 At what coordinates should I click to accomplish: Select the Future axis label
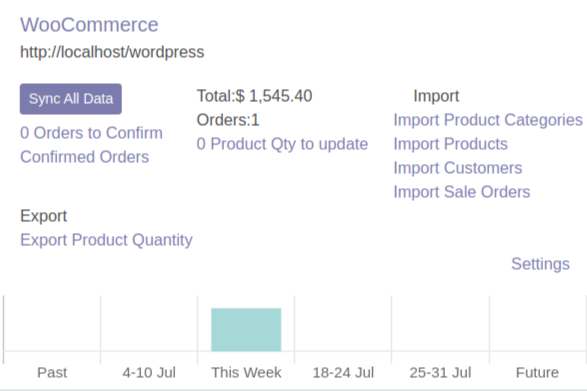(537, 373)
